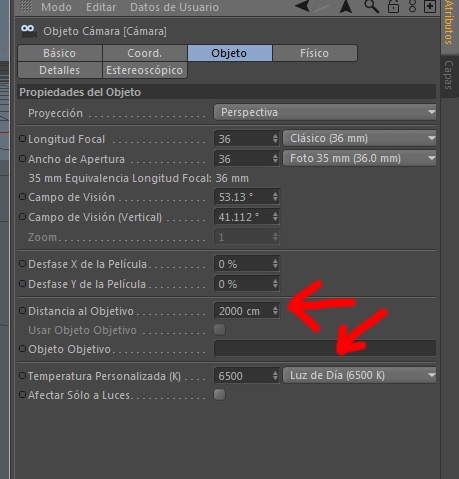
Task: Open the search magnifier icon
Action: point(371,6)
